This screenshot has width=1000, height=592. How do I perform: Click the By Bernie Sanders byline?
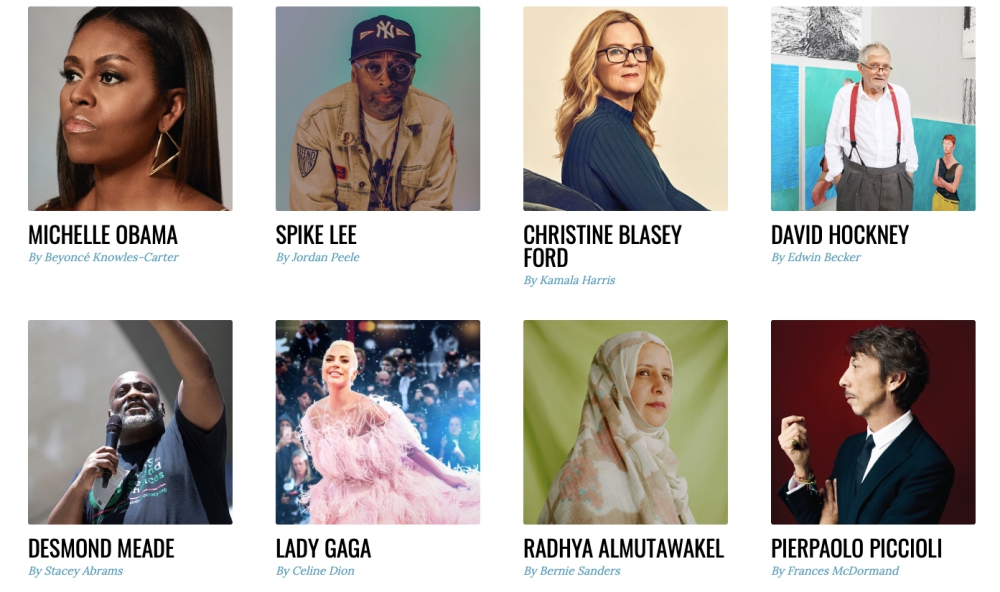point(572,571)
